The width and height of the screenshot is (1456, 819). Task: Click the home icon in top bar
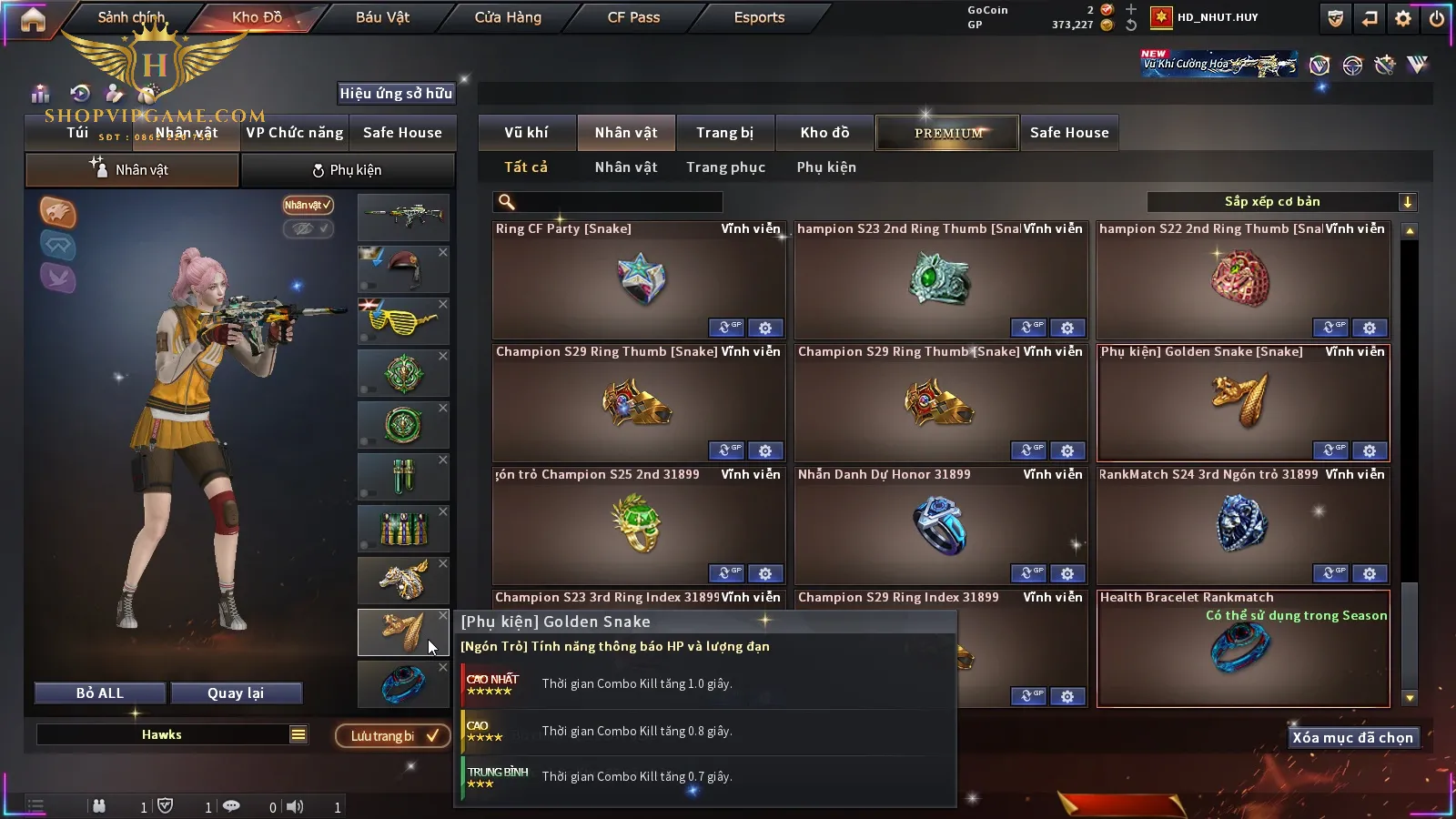pyautogui.click(x=33, y=19)
